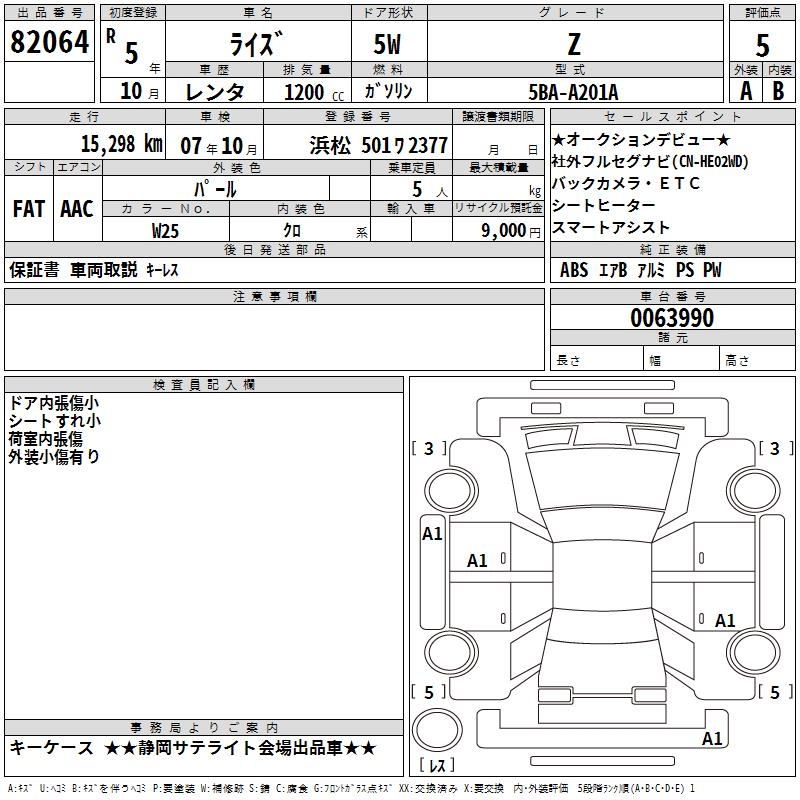This screenshot has width=800, height=800.
Task: Select the inspection date 07年10月
Action: pos(219,146)
